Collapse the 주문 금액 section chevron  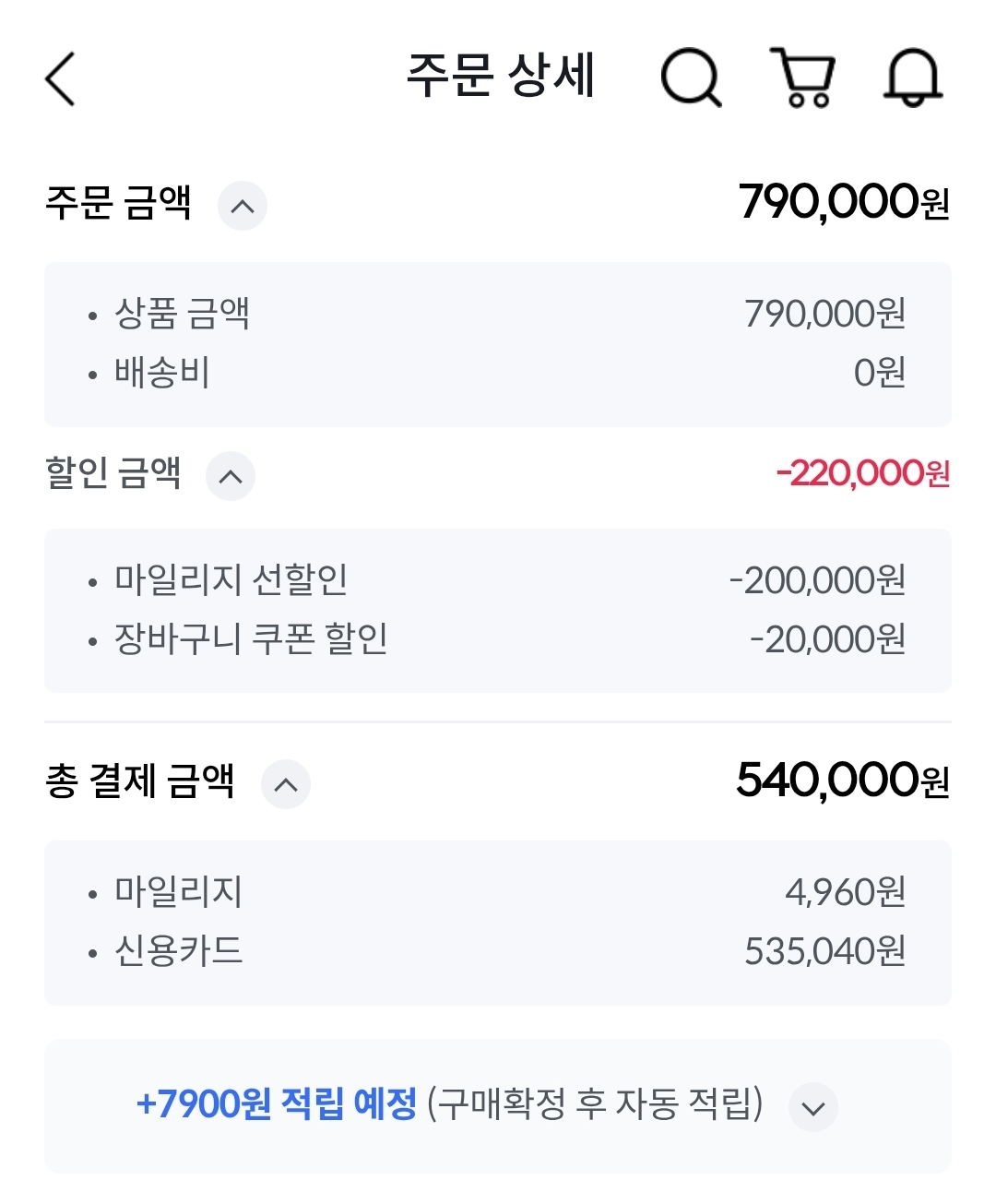[x=243, y=206]
